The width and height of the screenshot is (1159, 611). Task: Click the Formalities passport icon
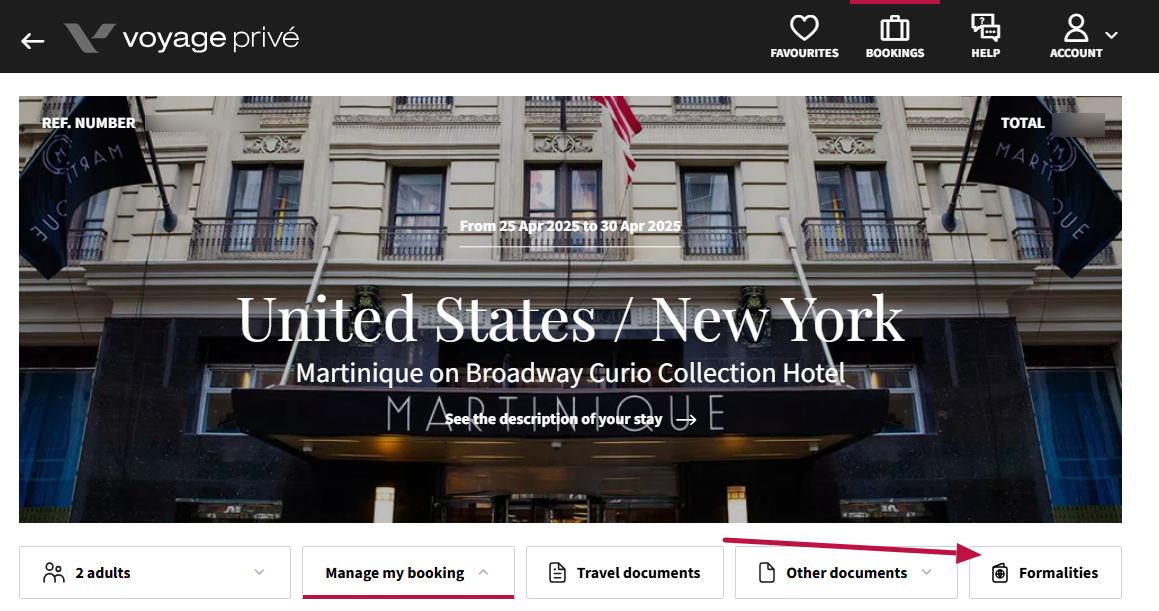999,573
